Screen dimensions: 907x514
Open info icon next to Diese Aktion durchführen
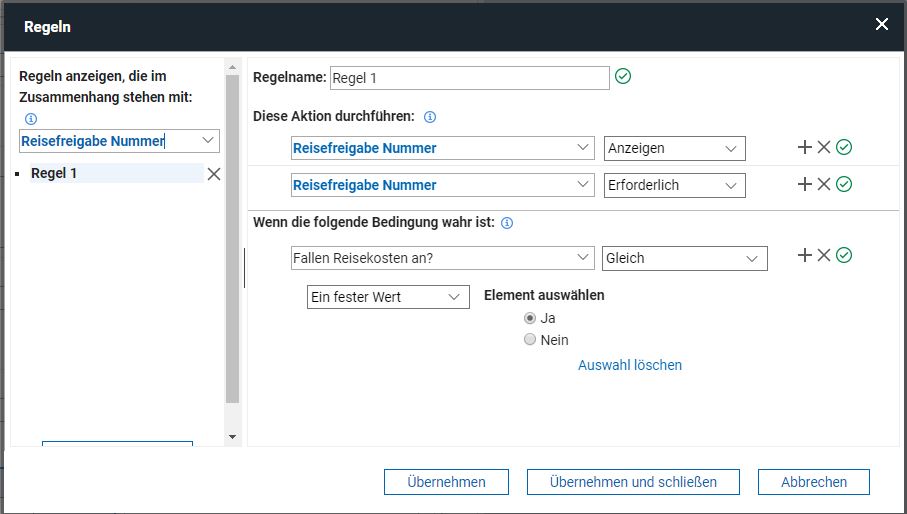pos(430,117)
